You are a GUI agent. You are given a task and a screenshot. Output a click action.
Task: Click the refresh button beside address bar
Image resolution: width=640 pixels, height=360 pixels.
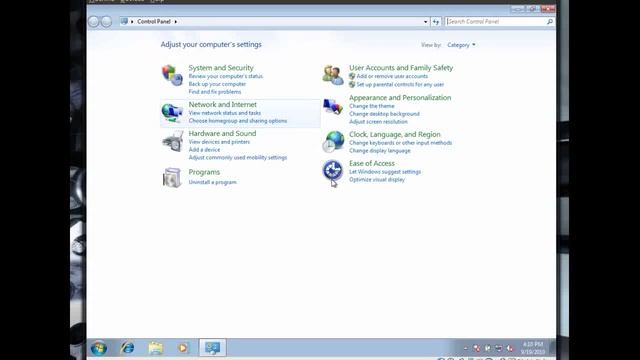tap(436, 22)
